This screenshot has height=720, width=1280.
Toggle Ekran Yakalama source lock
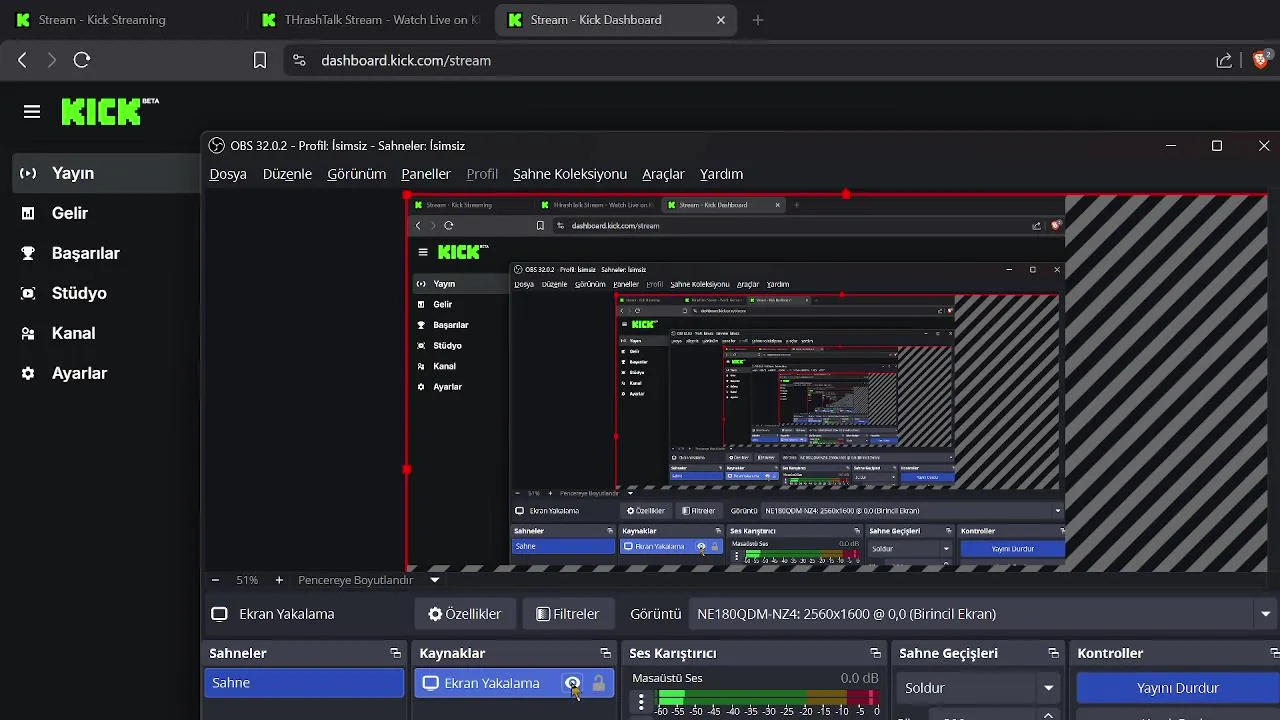tap(598, 683)
